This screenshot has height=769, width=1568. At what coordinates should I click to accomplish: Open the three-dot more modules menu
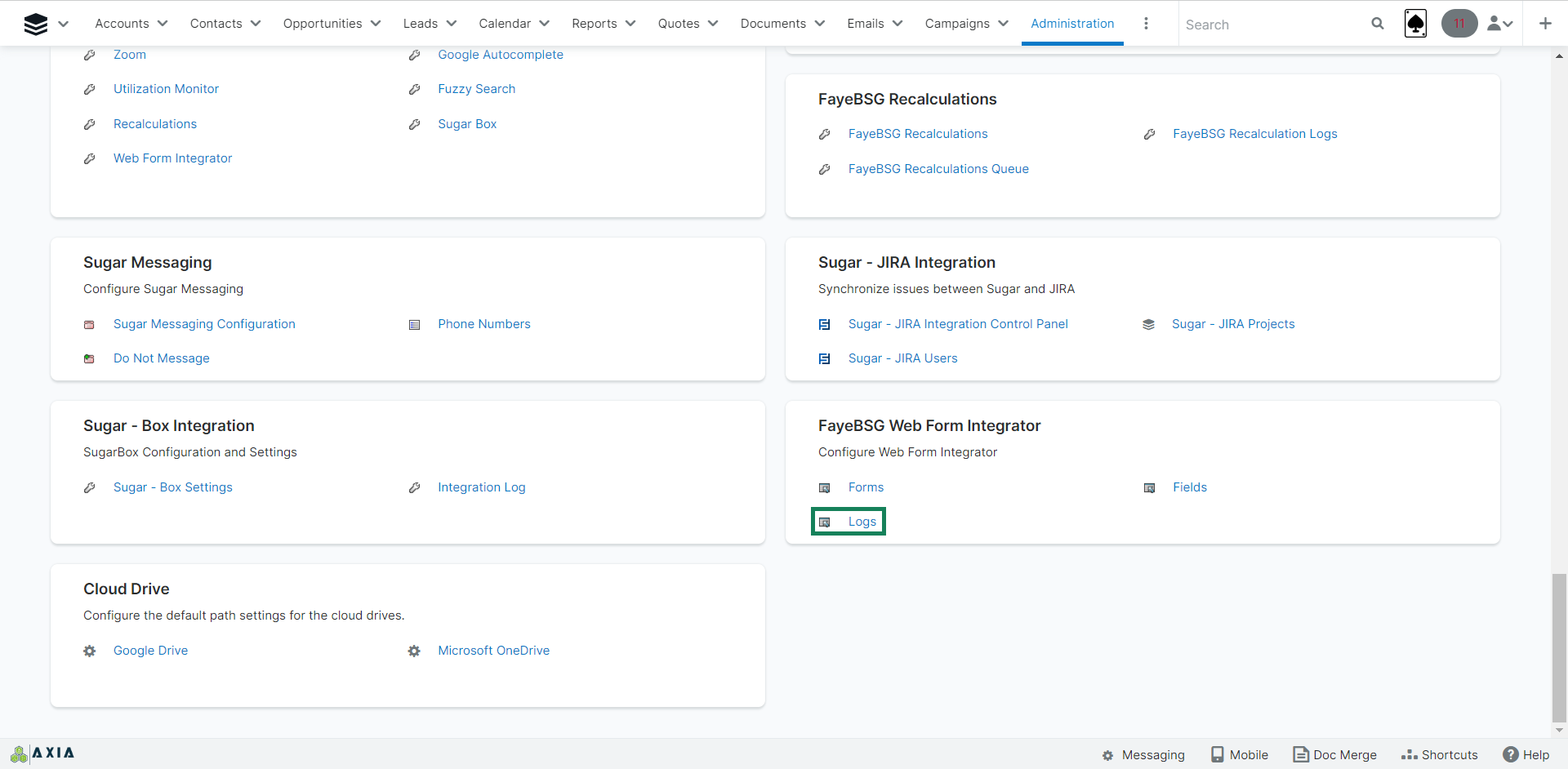pos(1146,24)
